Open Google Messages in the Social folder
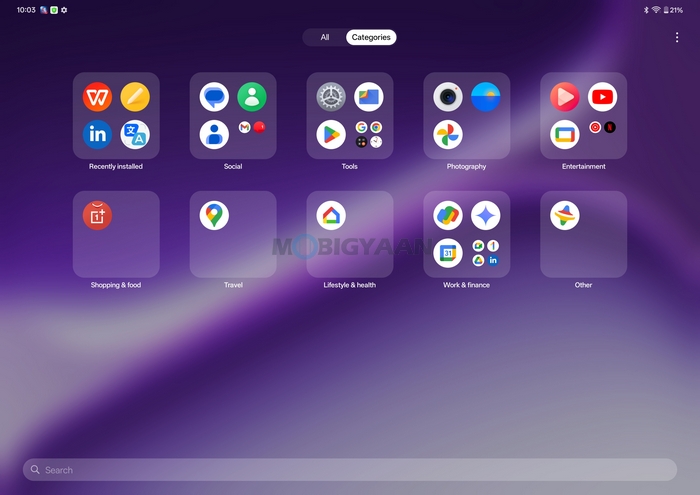 tap(214, 97)
